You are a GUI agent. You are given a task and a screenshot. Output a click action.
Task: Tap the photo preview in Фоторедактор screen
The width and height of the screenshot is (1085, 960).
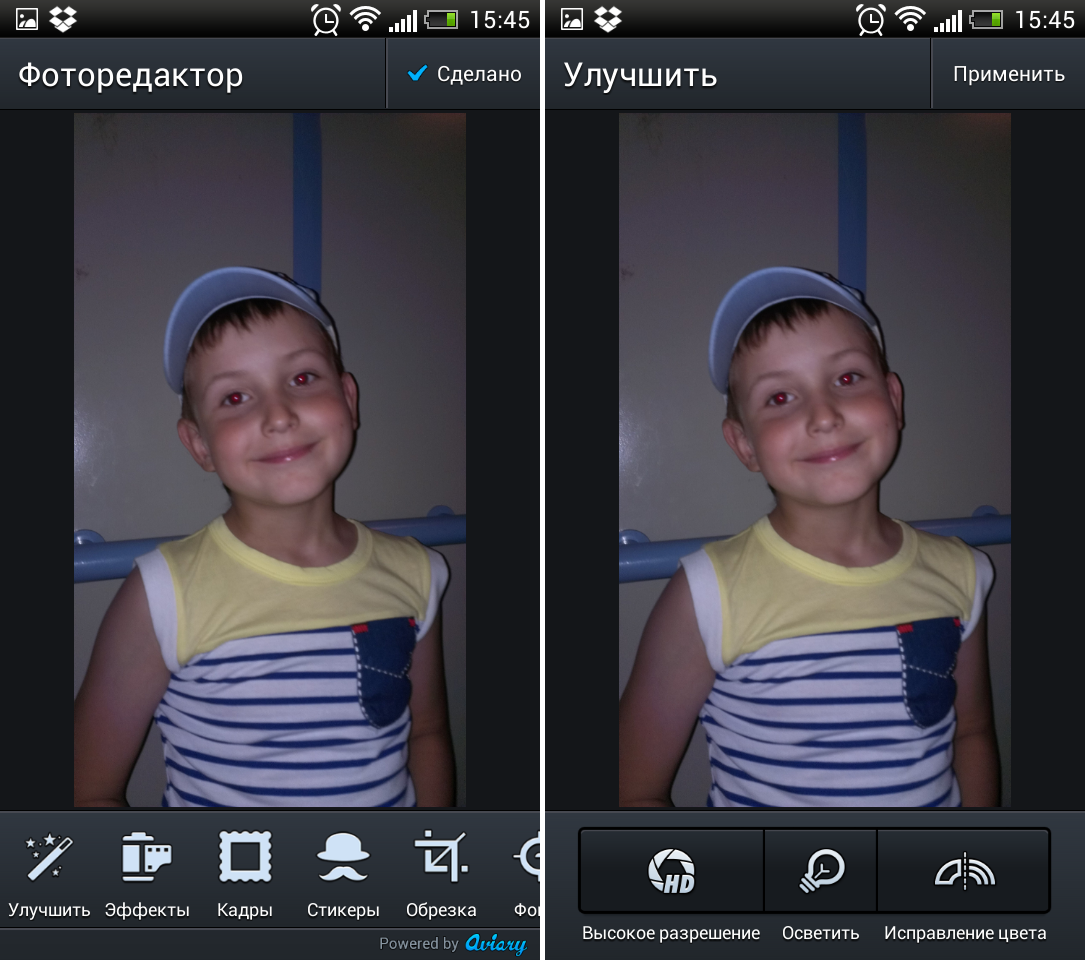point(270,460)
